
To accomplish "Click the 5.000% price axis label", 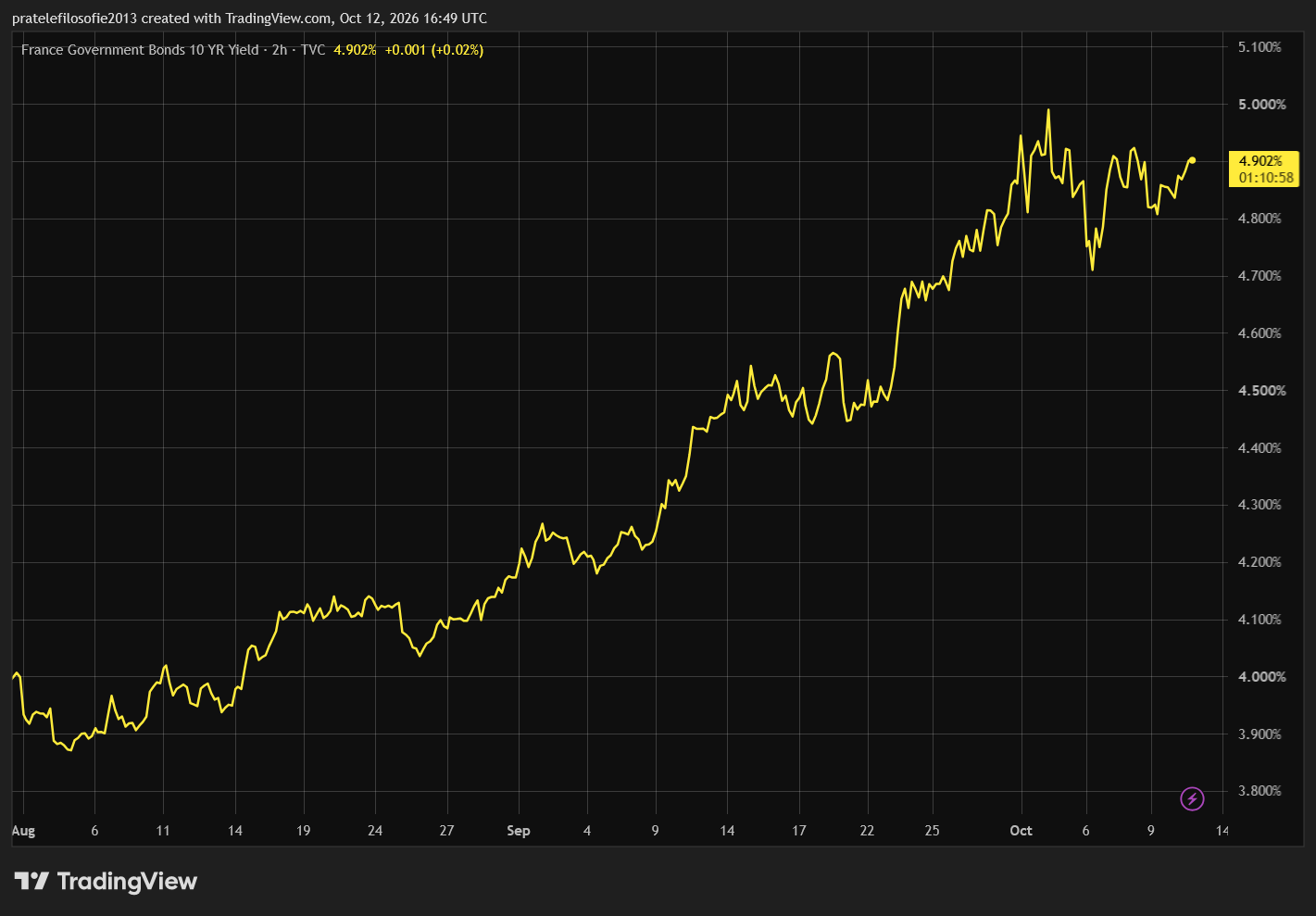I will pyautogui.click(x=1262, y=105).
